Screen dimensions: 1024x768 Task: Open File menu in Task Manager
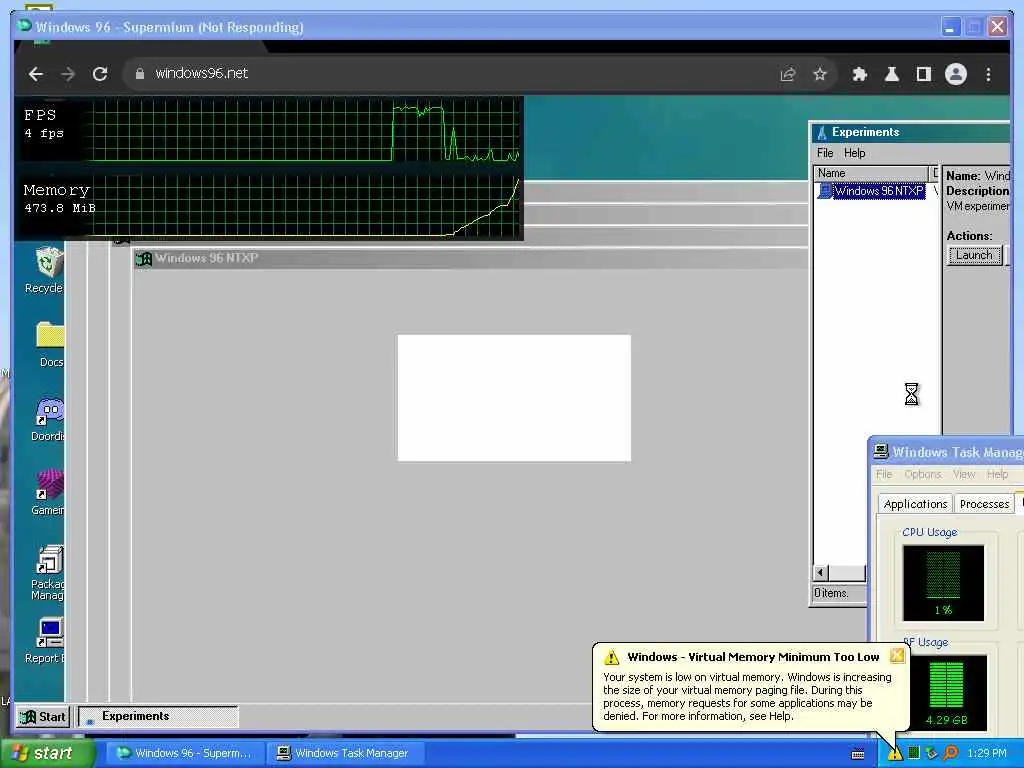tap(884, 474)
